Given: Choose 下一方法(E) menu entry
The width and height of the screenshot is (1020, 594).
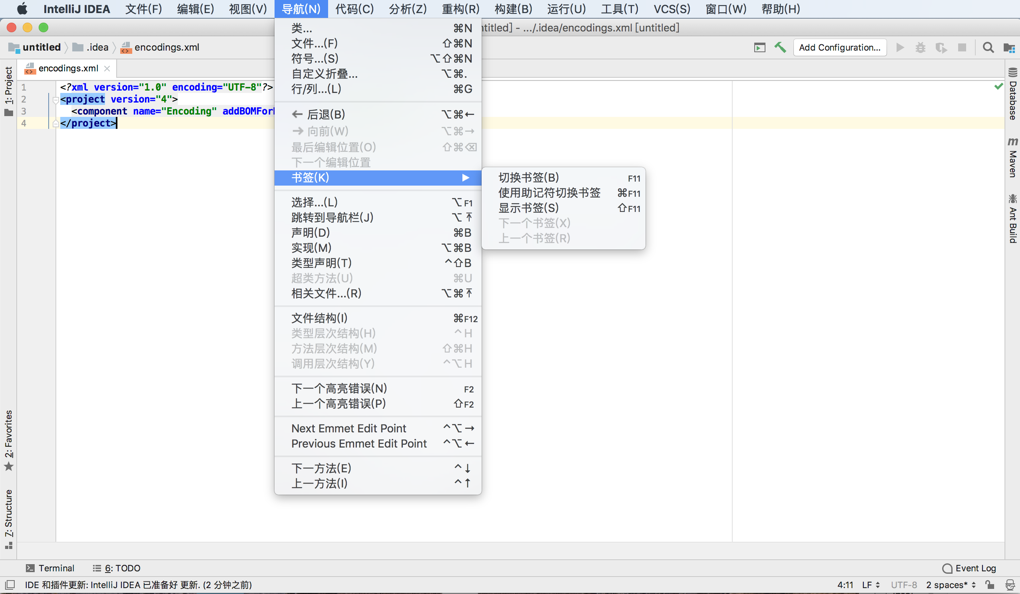Looking at the screenshot, I should pos(378,468).
